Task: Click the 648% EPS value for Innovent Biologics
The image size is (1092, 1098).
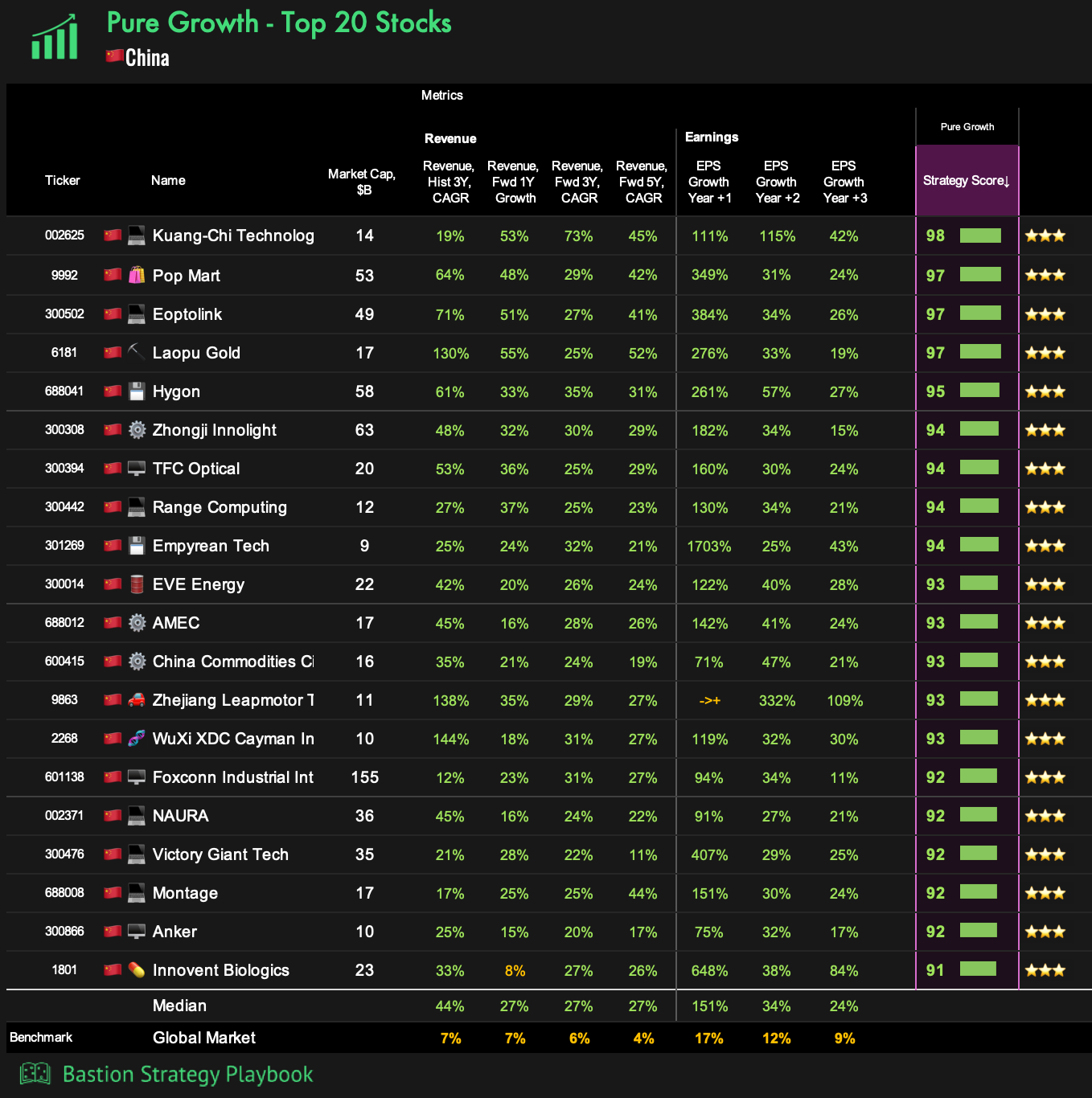Action: pyautogui.click(x=709, y=971)
